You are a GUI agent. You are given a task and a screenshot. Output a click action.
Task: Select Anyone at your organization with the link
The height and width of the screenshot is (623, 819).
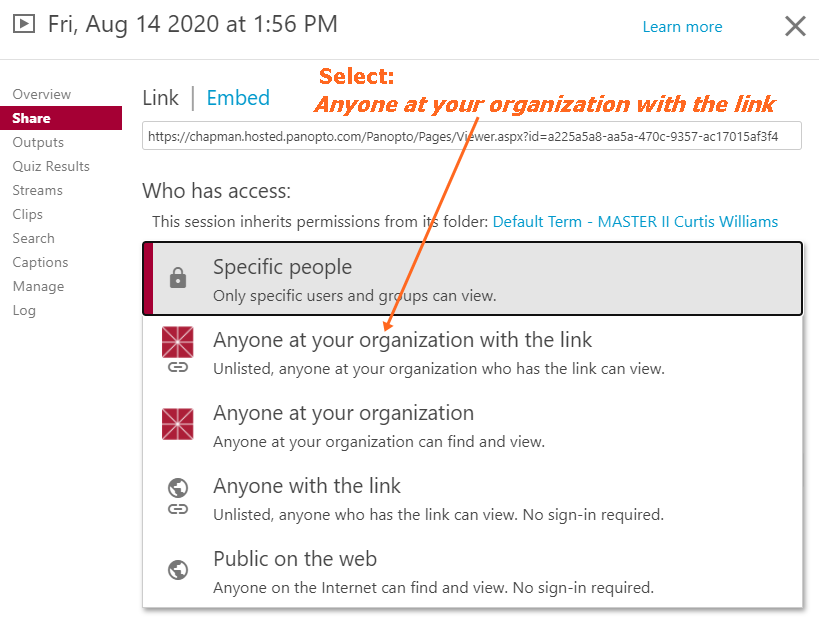pos(402,340)
